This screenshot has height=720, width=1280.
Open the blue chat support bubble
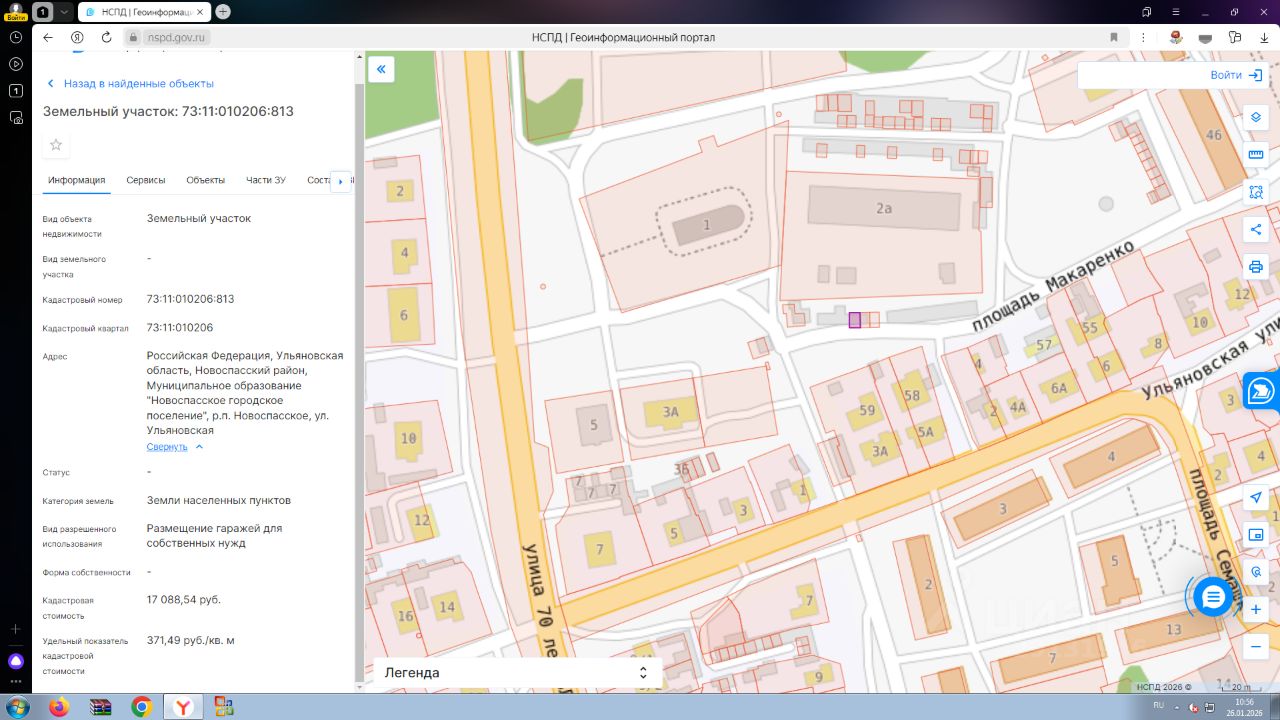click(1213, 597)
